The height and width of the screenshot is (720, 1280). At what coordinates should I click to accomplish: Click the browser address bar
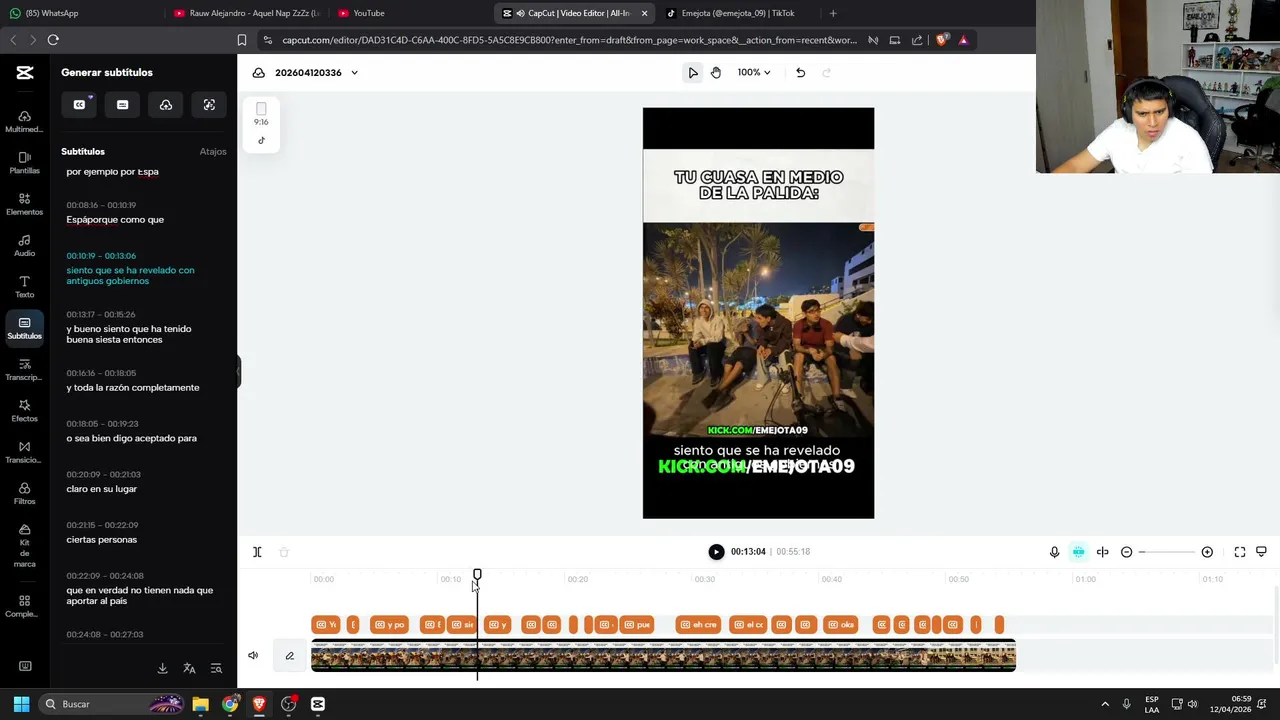(570, 40)
